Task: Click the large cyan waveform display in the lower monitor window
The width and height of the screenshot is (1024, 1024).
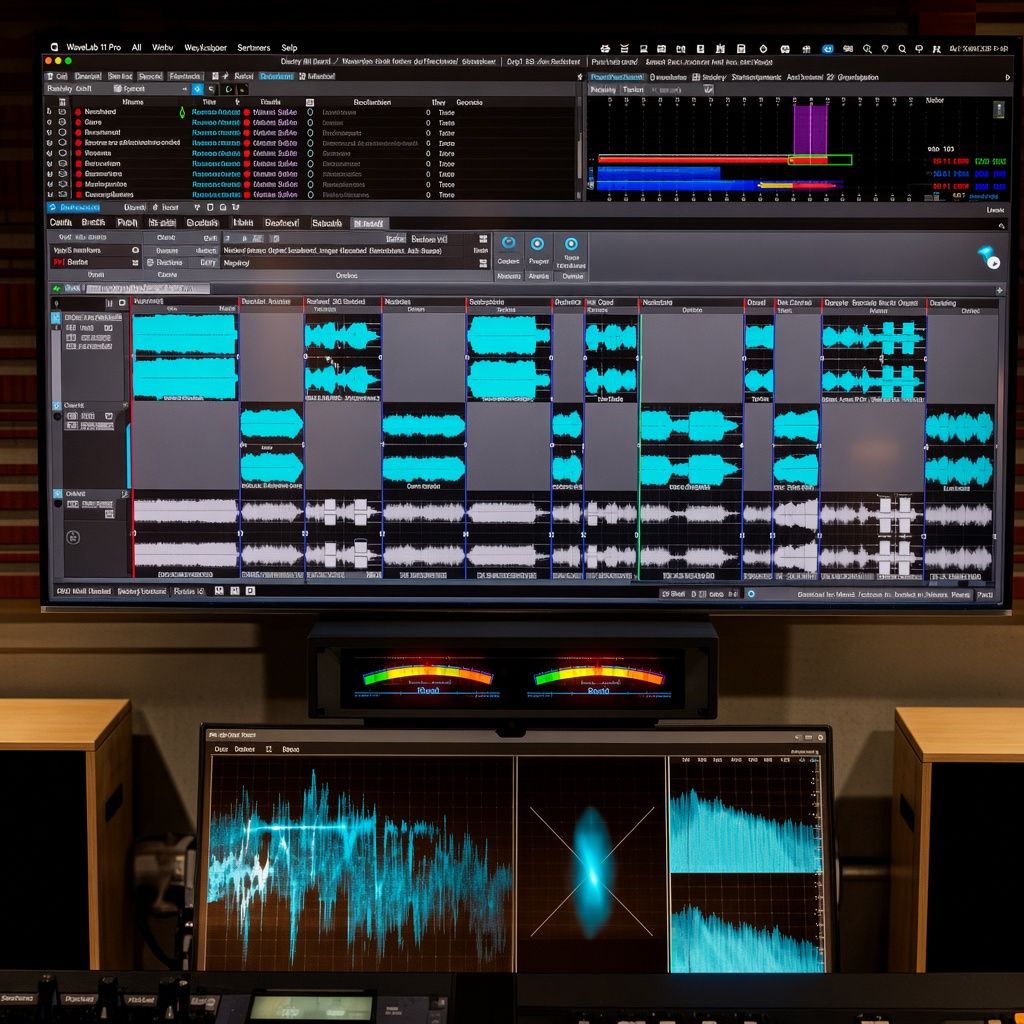Action: coord(360,864)
